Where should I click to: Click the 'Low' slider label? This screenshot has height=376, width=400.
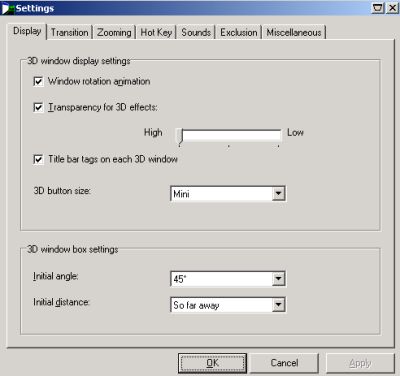pyautogui.click(x=295, y=133)
